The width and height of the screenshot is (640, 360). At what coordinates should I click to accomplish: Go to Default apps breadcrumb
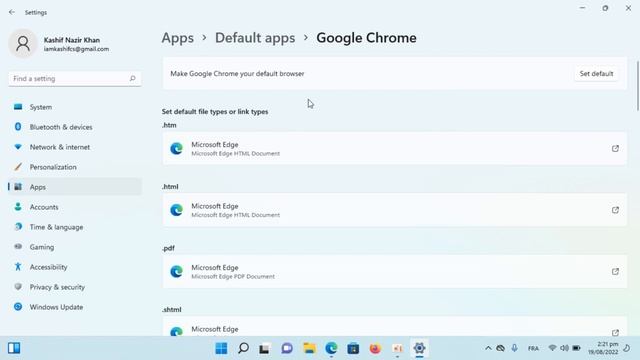[255, 38]
